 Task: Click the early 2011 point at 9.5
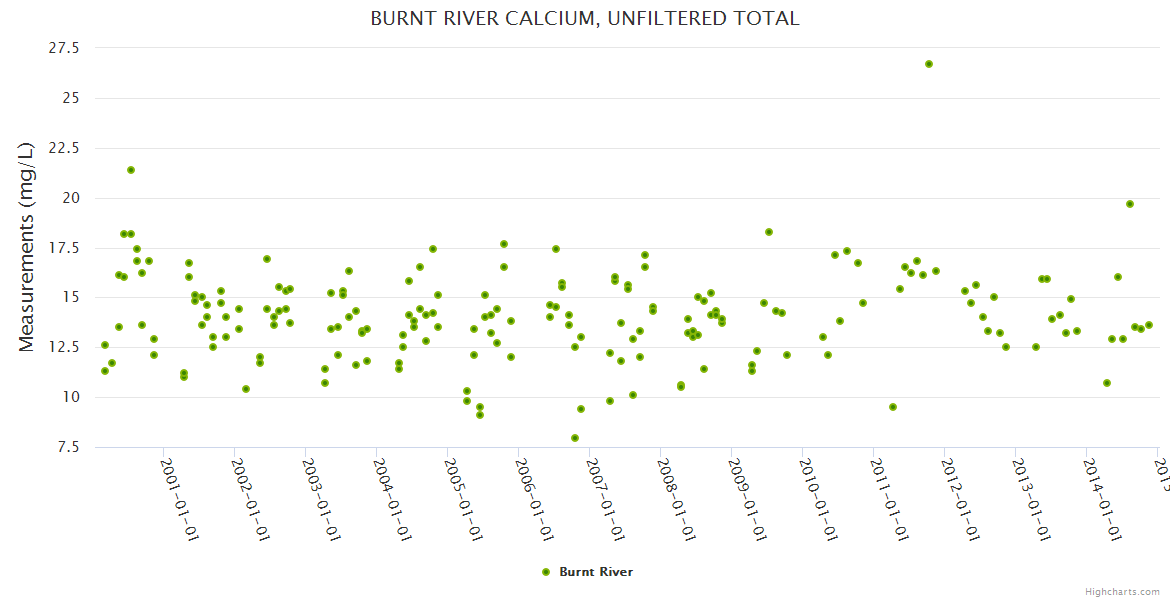tap(893, 407)
